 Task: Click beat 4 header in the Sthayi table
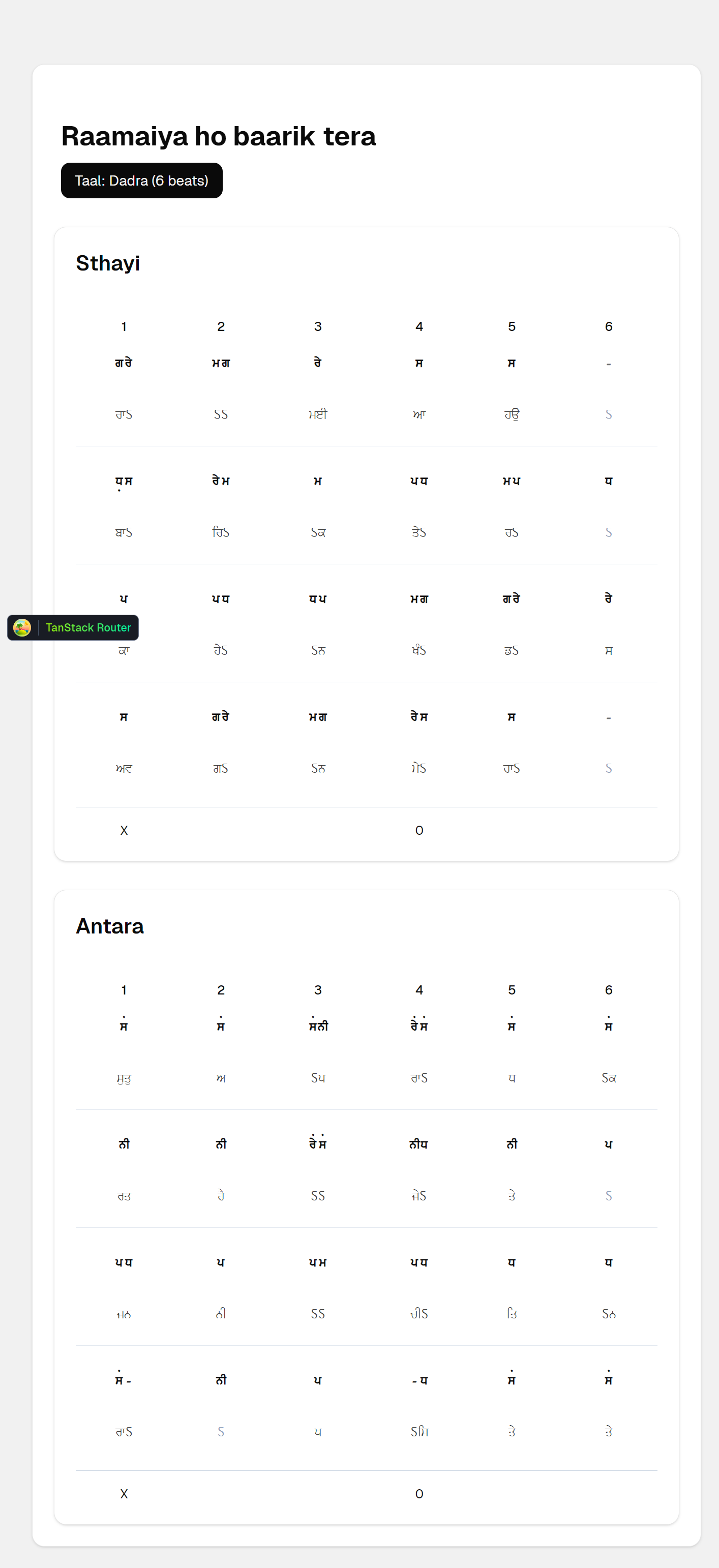coord(419,327)
